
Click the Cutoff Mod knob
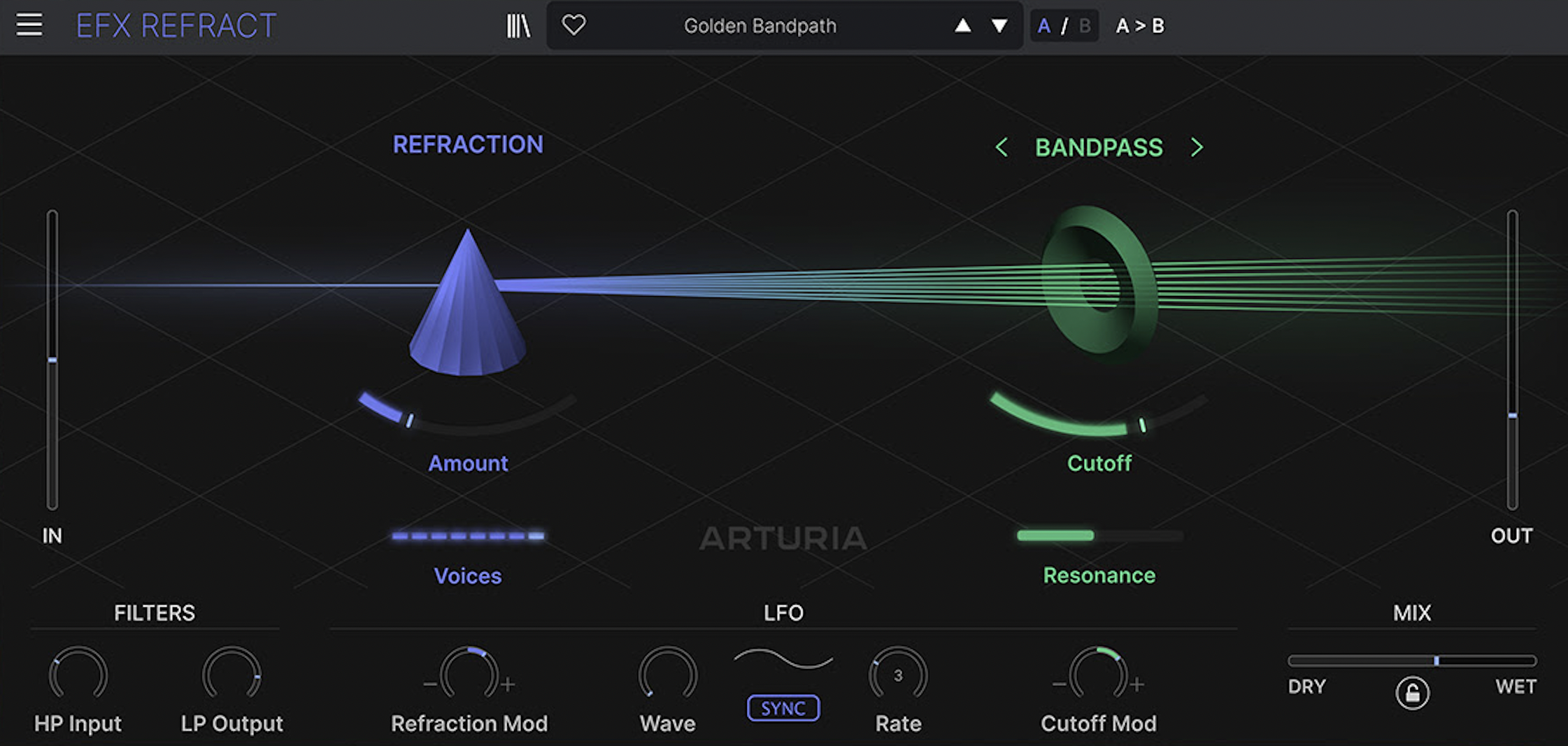[x=1099, y=675]
